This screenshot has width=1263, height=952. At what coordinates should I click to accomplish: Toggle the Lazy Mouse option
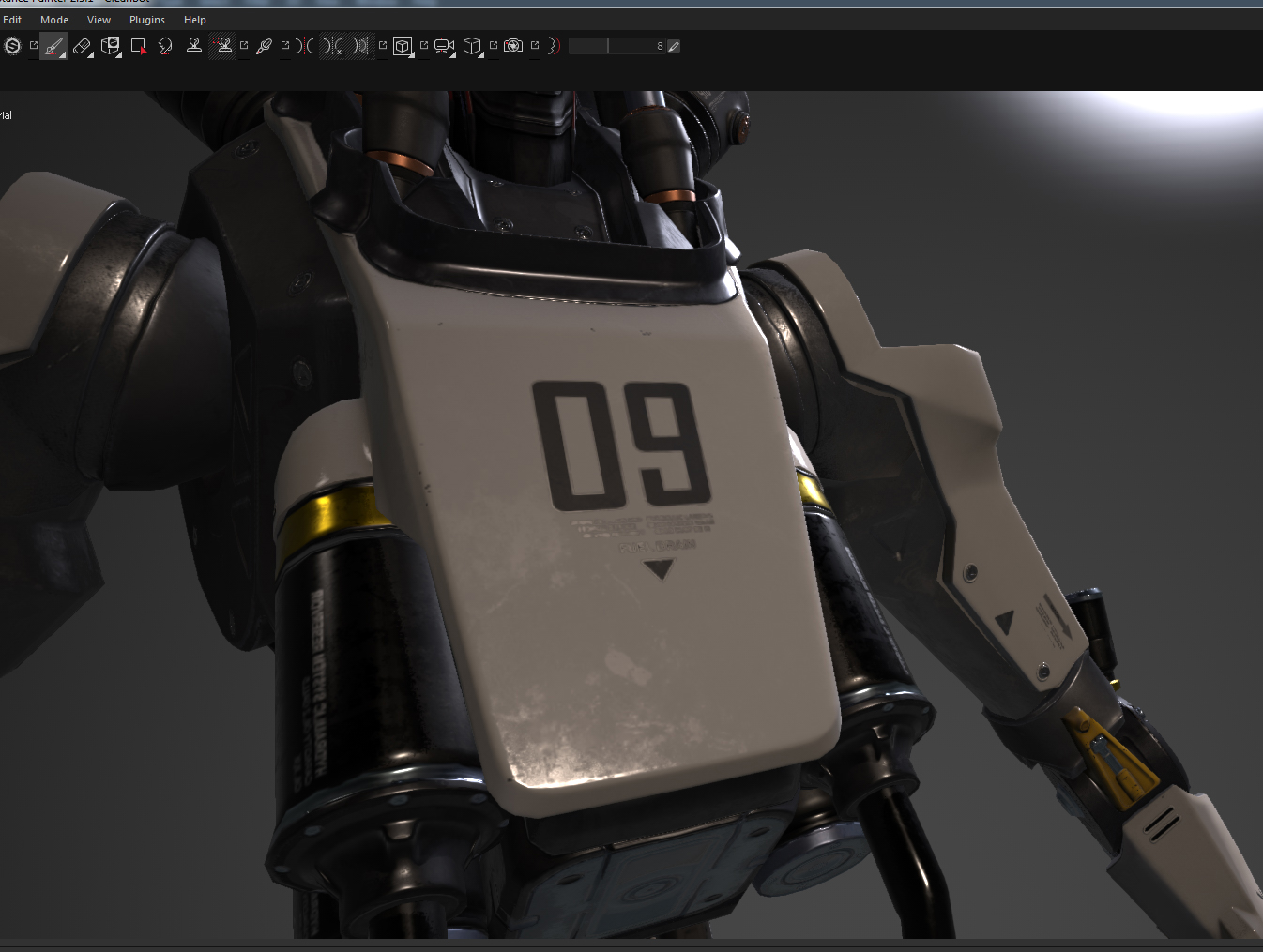tap(554, 46)
